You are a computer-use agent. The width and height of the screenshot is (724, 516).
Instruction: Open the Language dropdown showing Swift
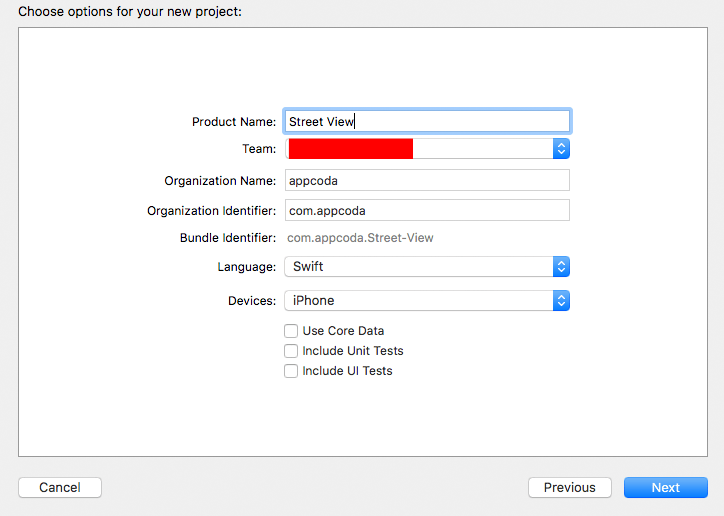point(420,267)
